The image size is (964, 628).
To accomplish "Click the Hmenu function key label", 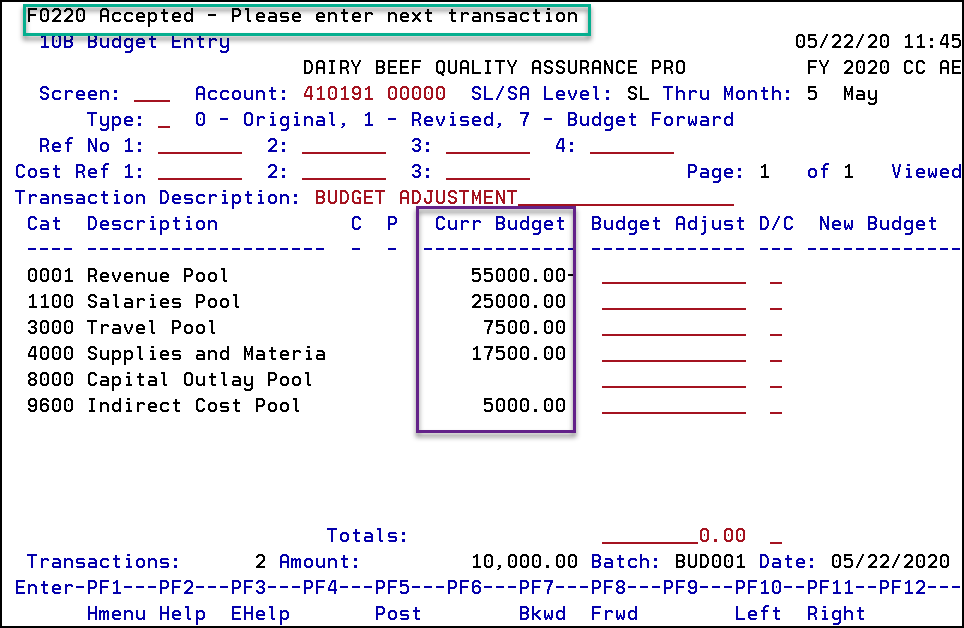I will 116,614.
